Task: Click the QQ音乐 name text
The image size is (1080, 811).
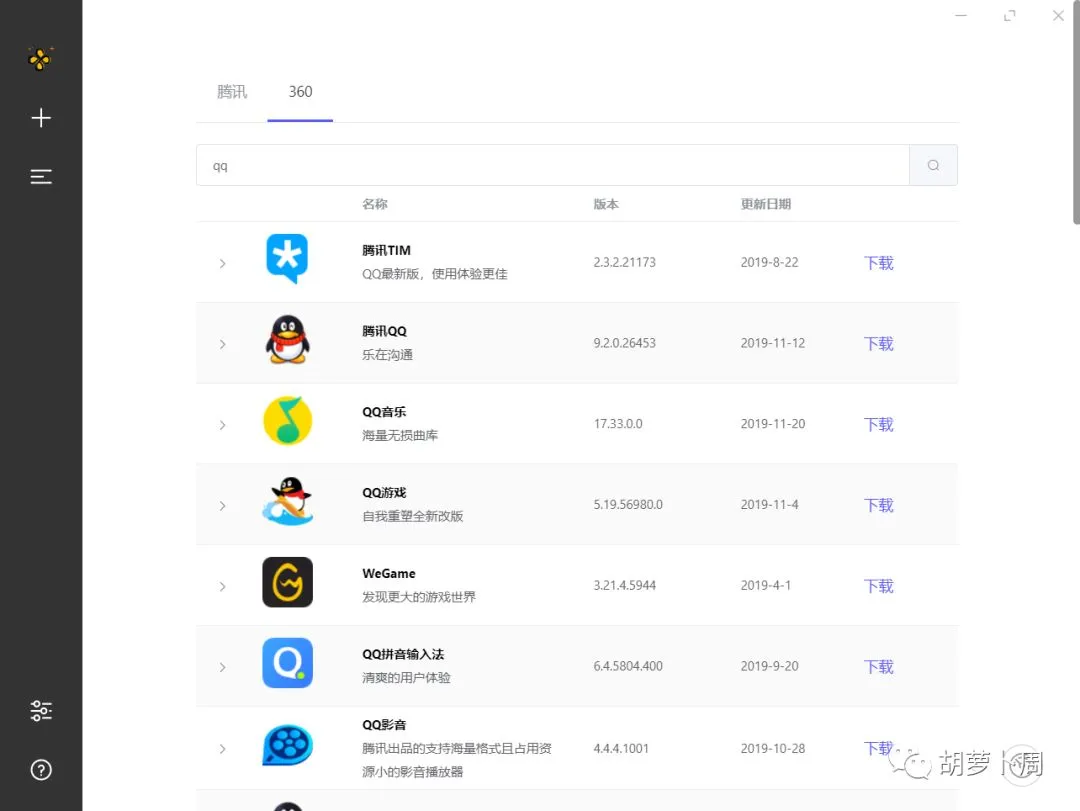Action: [384, 411]
